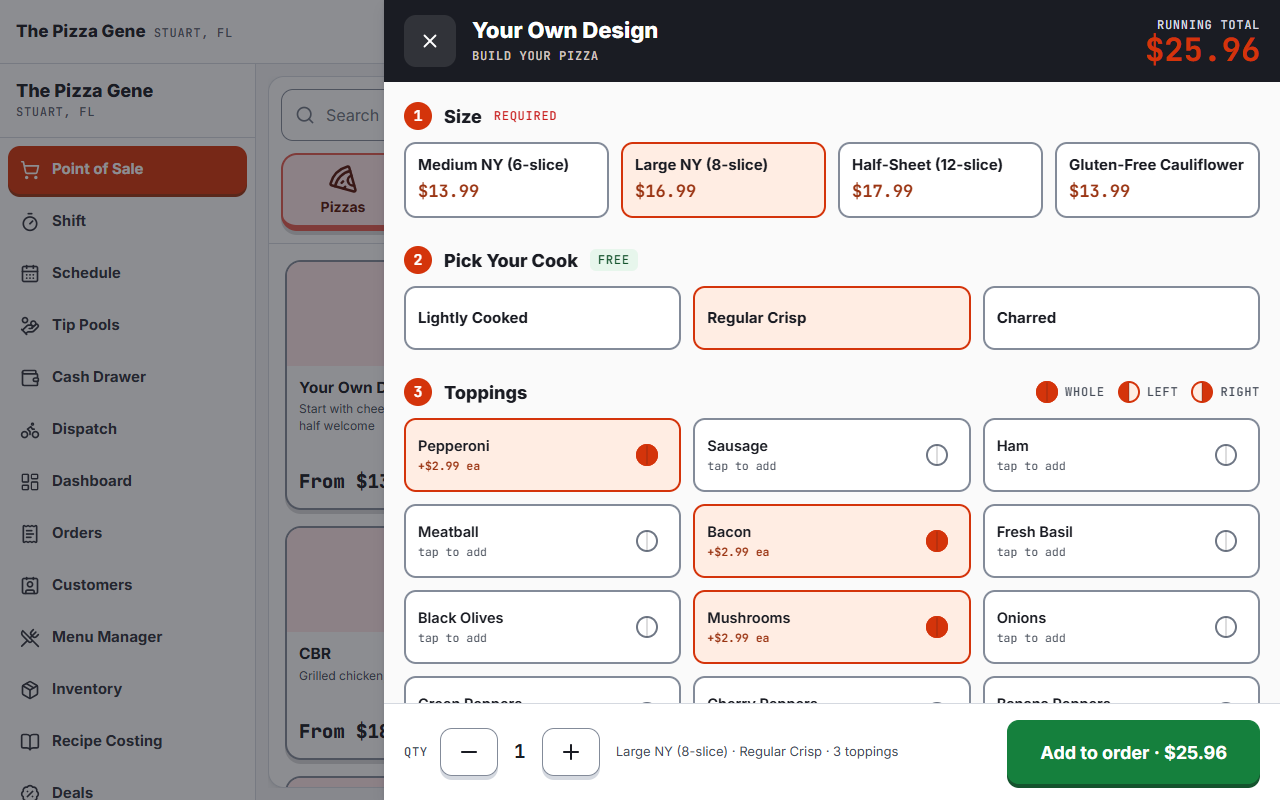Click Fresh Basil placement circle icon
1280x800 pixels.
(x=1226, y=541)
